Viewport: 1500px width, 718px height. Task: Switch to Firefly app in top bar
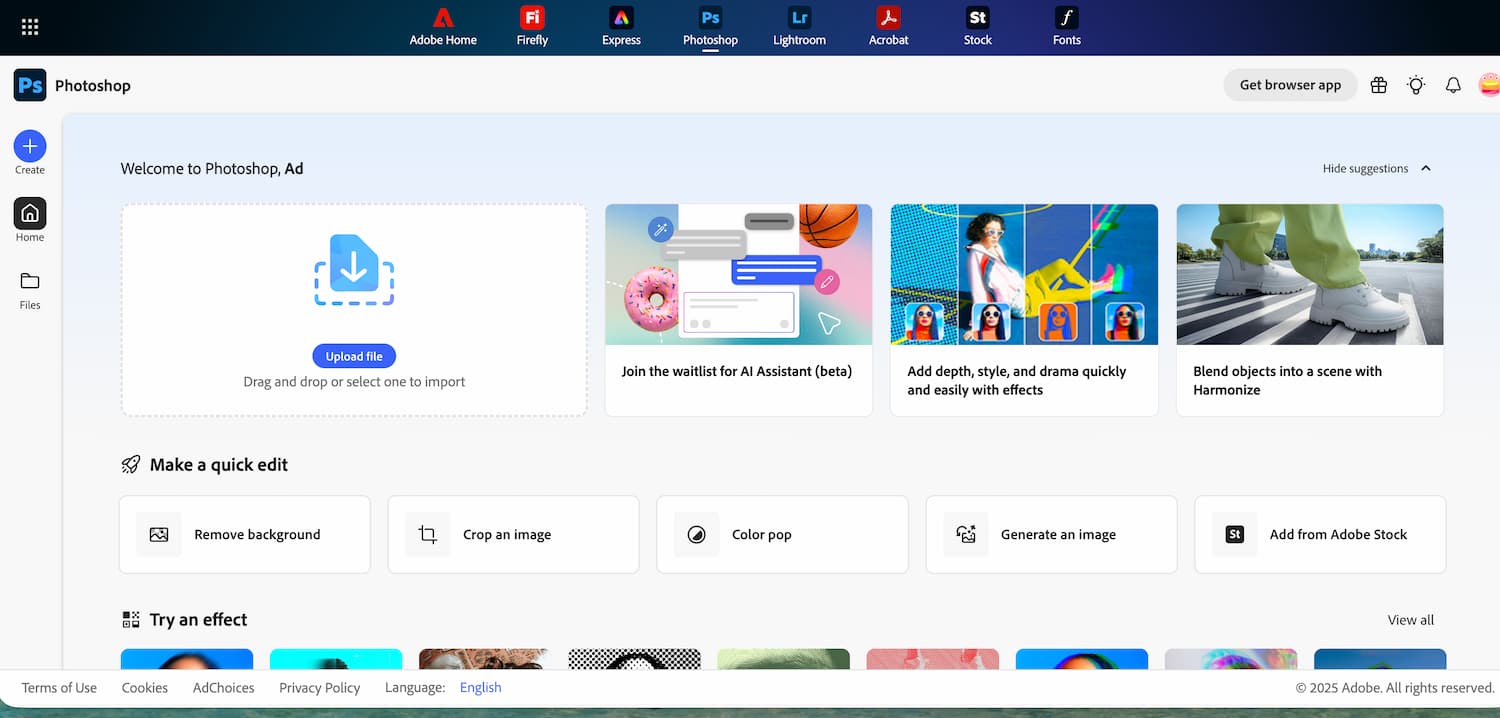pos(532,27)
